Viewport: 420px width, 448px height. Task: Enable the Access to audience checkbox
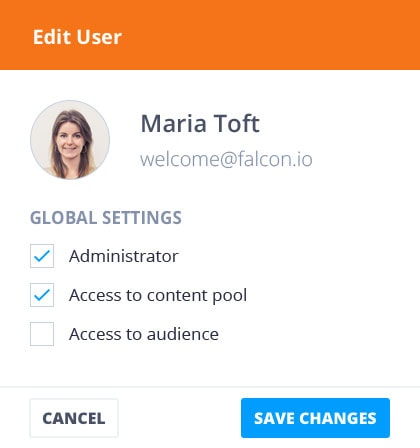coord(42,334)
